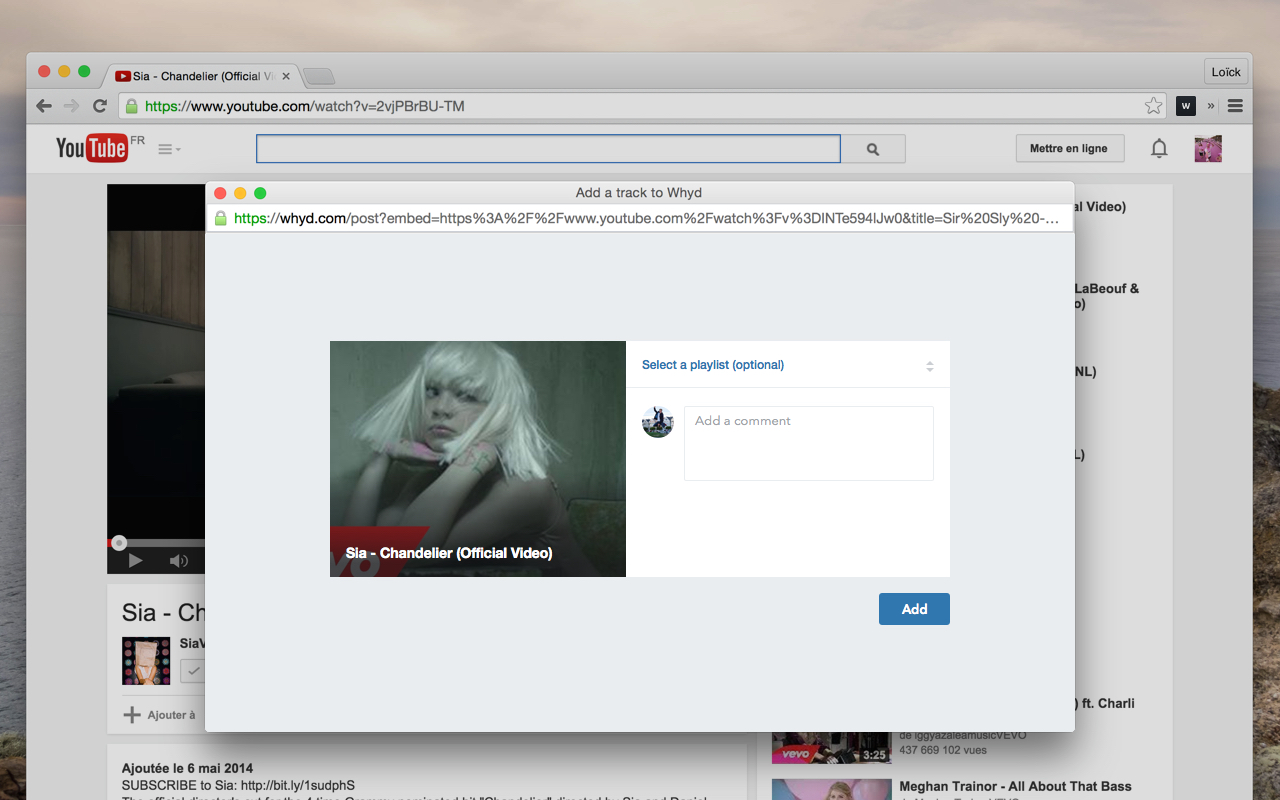Click the subscribe checkmark button under SiaVEVO
Viewport: 1280px width, 800px height.
(194, 671)
